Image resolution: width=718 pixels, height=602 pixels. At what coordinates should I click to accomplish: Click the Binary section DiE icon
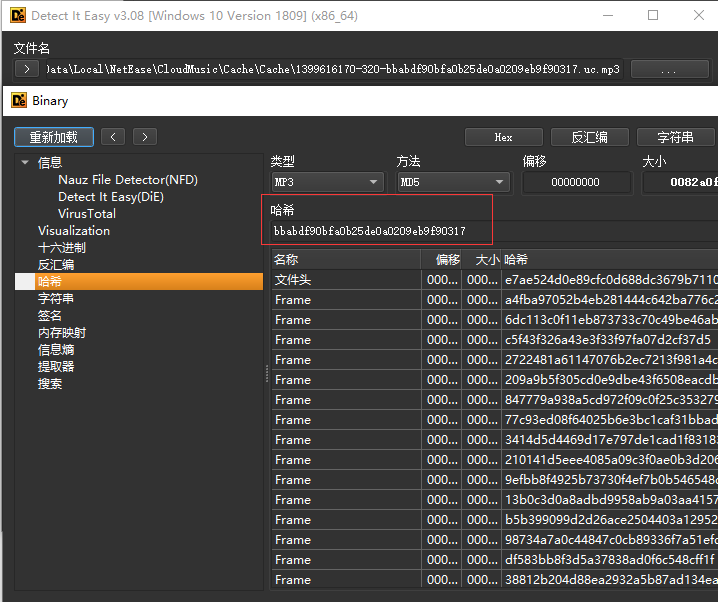[x=19, y=100]
